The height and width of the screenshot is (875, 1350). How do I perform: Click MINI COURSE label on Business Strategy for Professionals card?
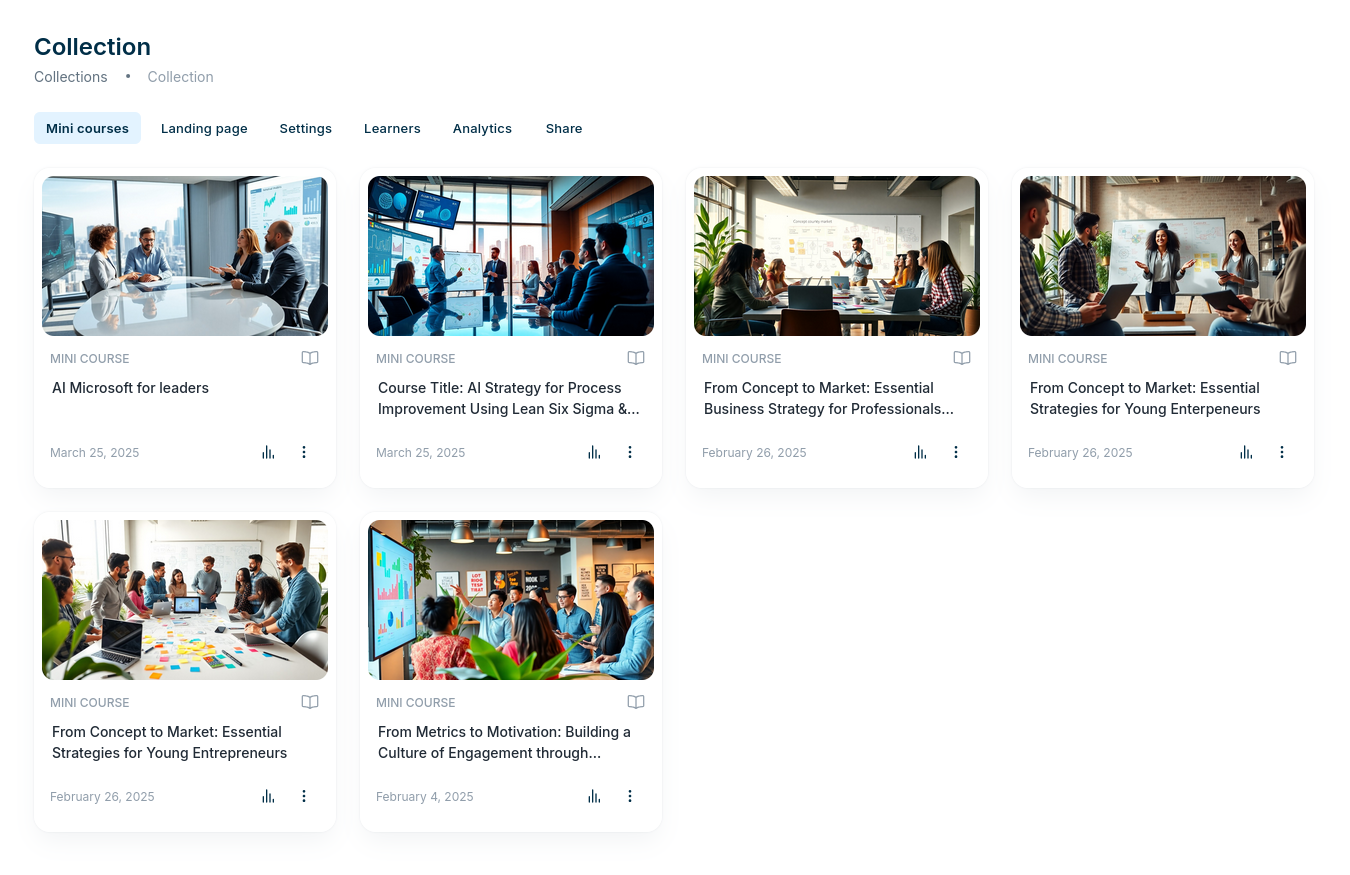(742, 359)
